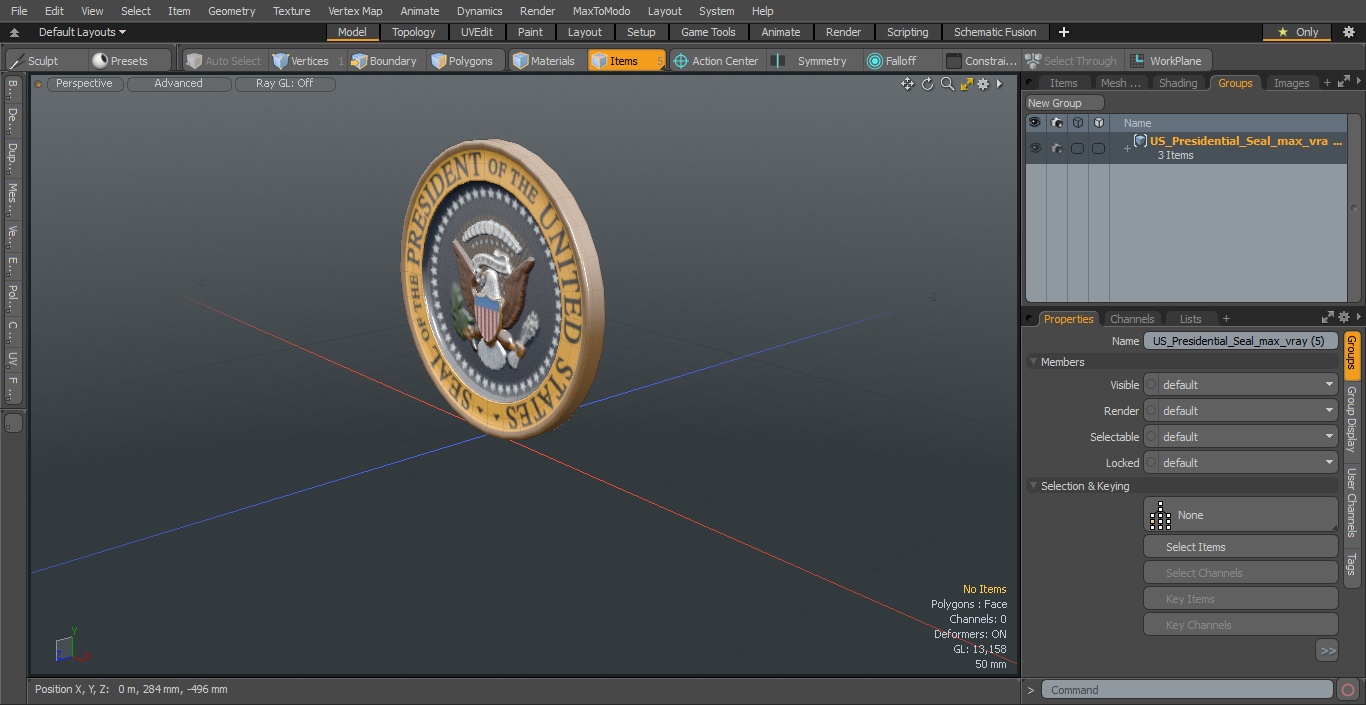Click the double-arrow more button in Properties
This screenshot has height=705, width=1366.
[1327, 651]
